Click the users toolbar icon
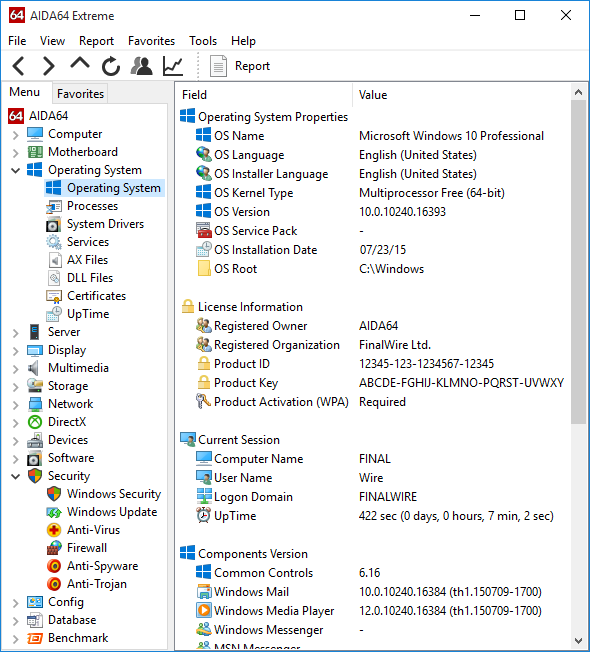The width and height of the screenshot is (590, 652). click(141, 66)
